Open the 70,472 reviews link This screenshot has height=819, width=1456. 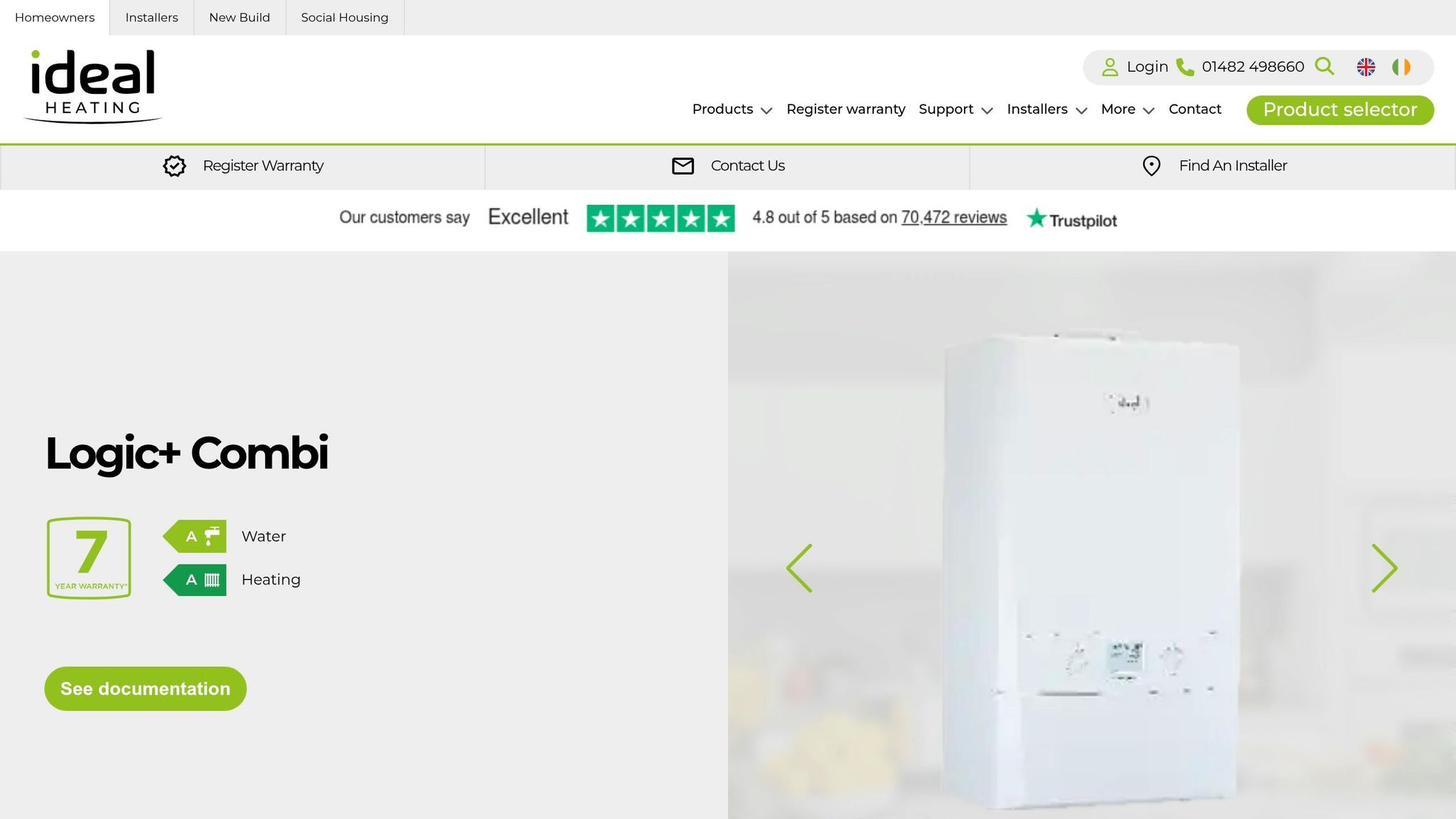click(953, 218)
